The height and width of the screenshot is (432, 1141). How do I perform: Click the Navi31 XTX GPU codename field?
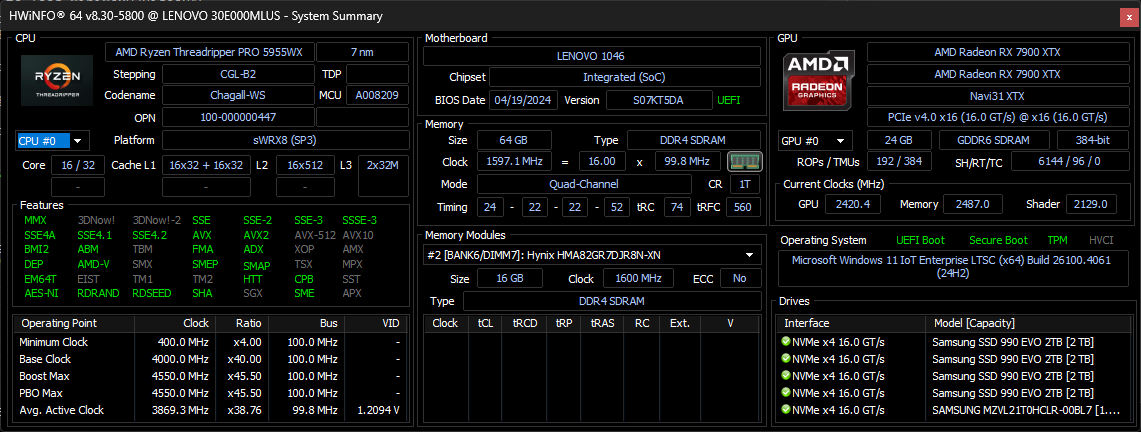[x=998, y=96]
